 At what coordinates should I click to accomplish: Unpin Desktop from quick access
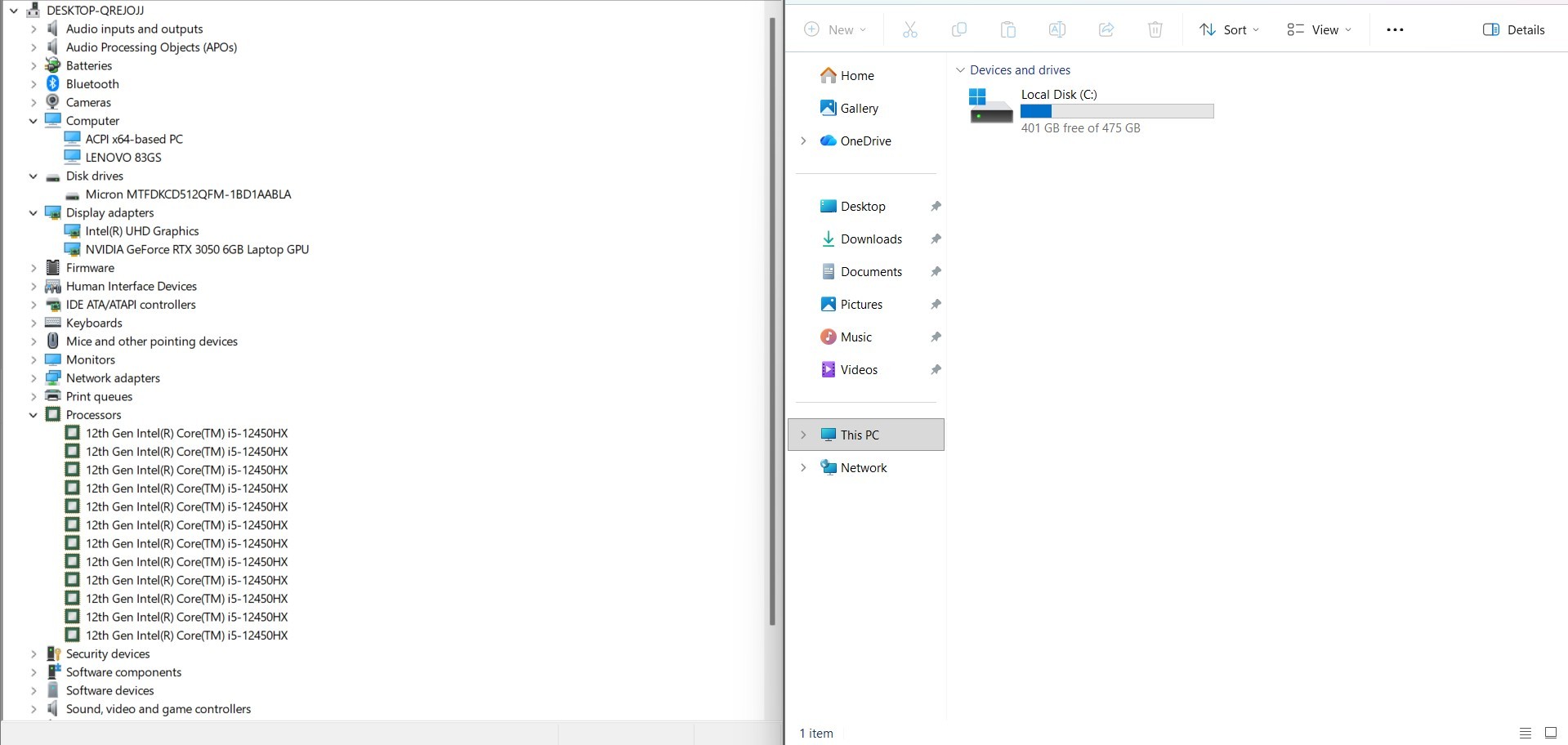[x=936, y=207]
